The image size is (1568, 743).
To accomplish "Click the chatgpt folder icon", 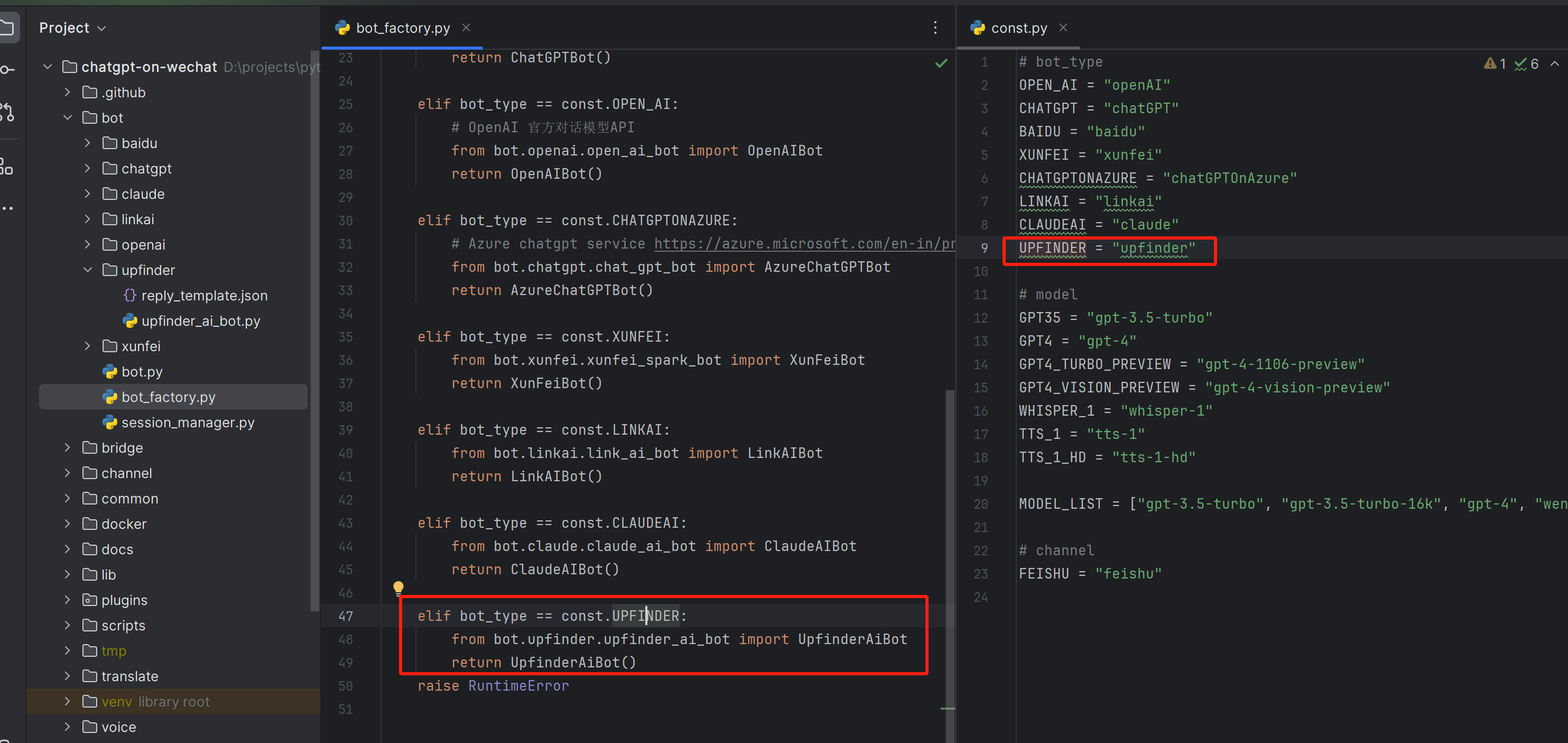I will click(110, 168).
